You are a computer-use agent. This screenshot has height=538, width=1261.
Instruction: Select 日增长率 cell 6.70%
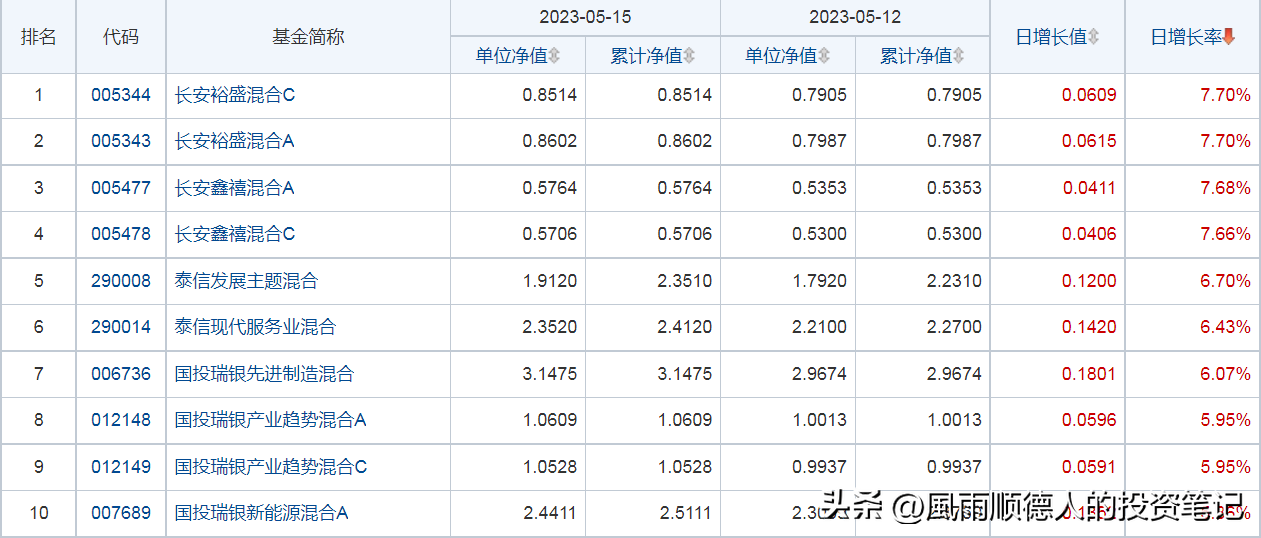coord(1226,281)
